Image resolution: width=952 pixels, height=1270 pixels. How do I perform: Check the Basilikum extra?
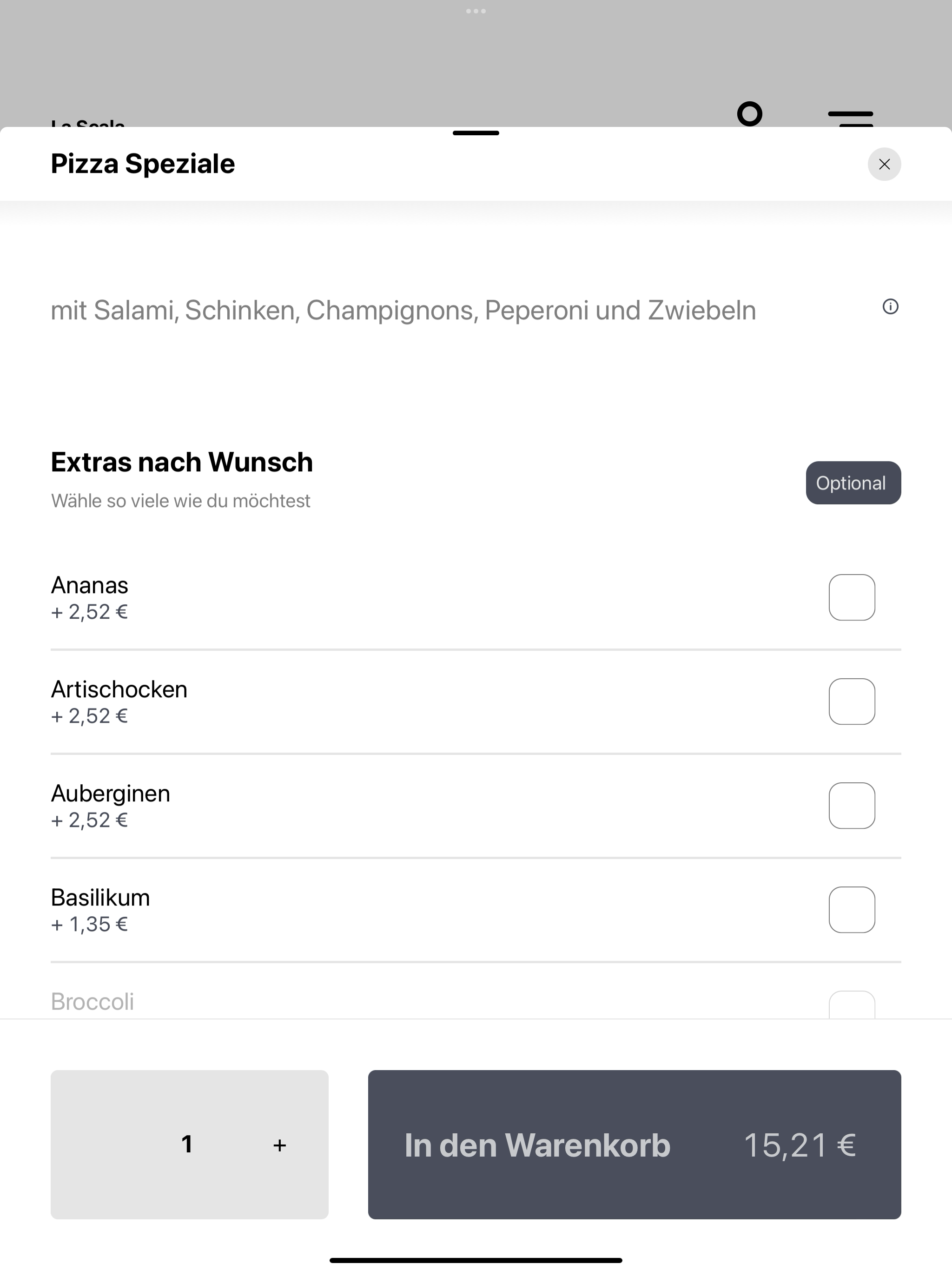pyautogui.click(x=852, y=910)
